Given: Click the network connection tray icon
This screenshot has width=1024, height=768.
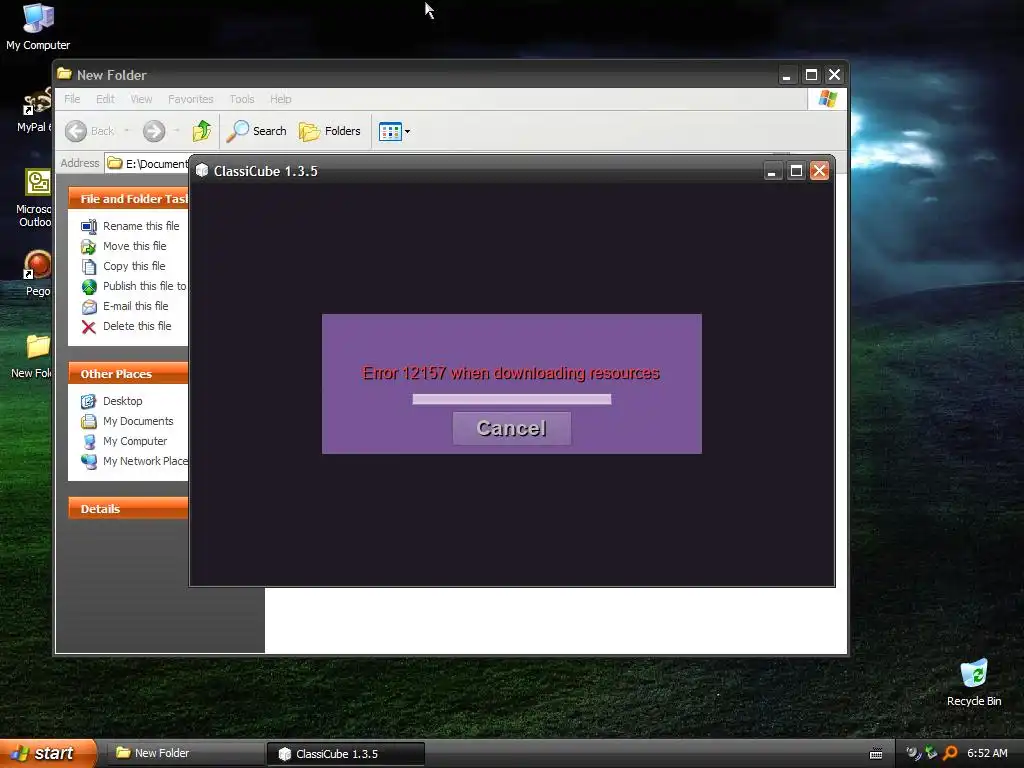Looking at the screenshot, I should tap(931, 753).
